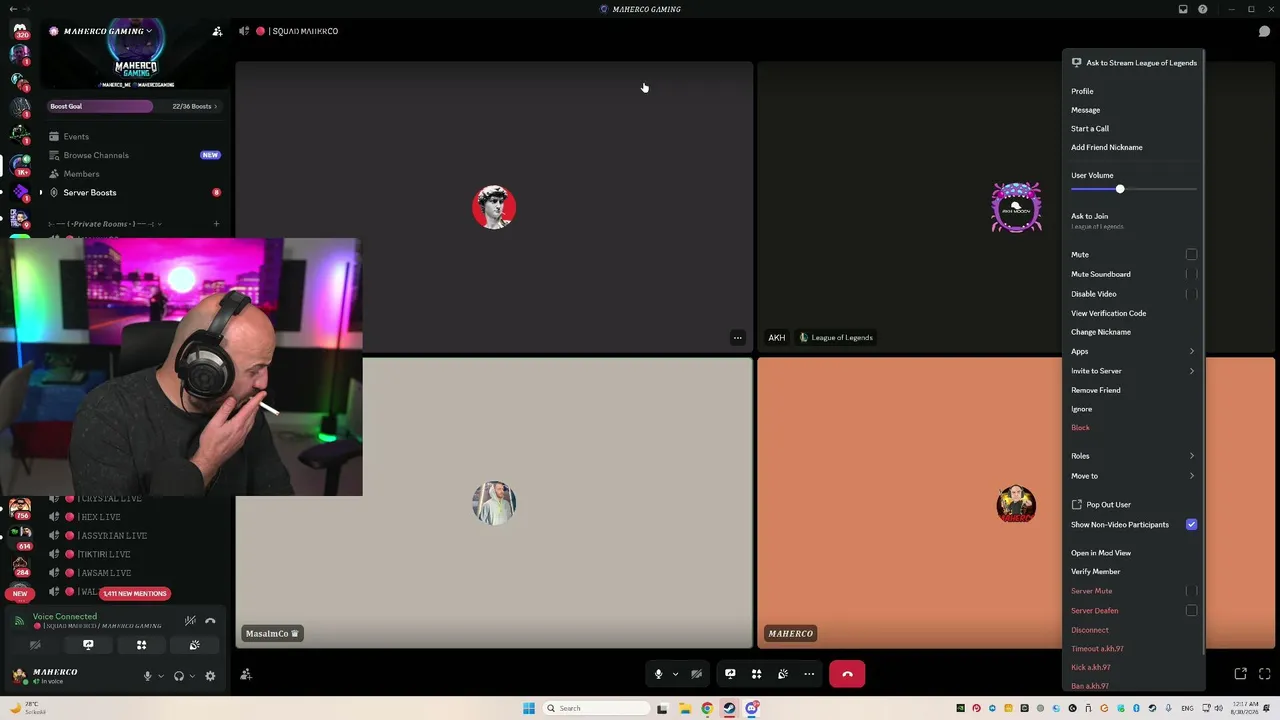The width and height of the screenshot is (1280, 720).
Task: Open Google Chrome from the taskbar
Action: (x=707, y=708)
